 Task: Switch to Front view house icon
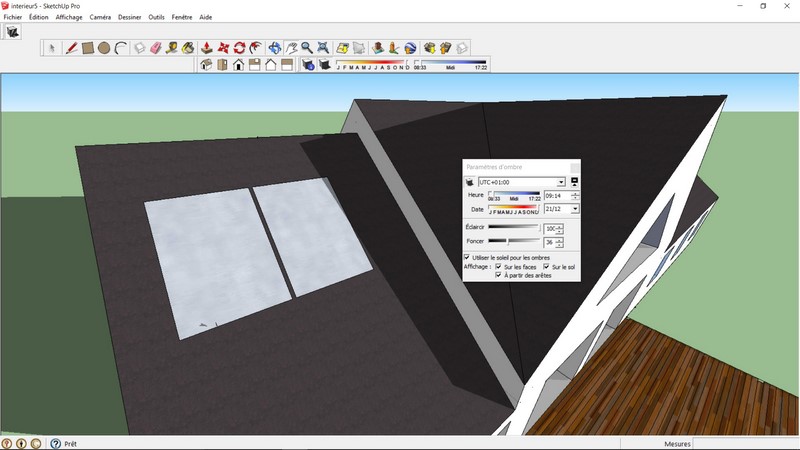[238, 65]
